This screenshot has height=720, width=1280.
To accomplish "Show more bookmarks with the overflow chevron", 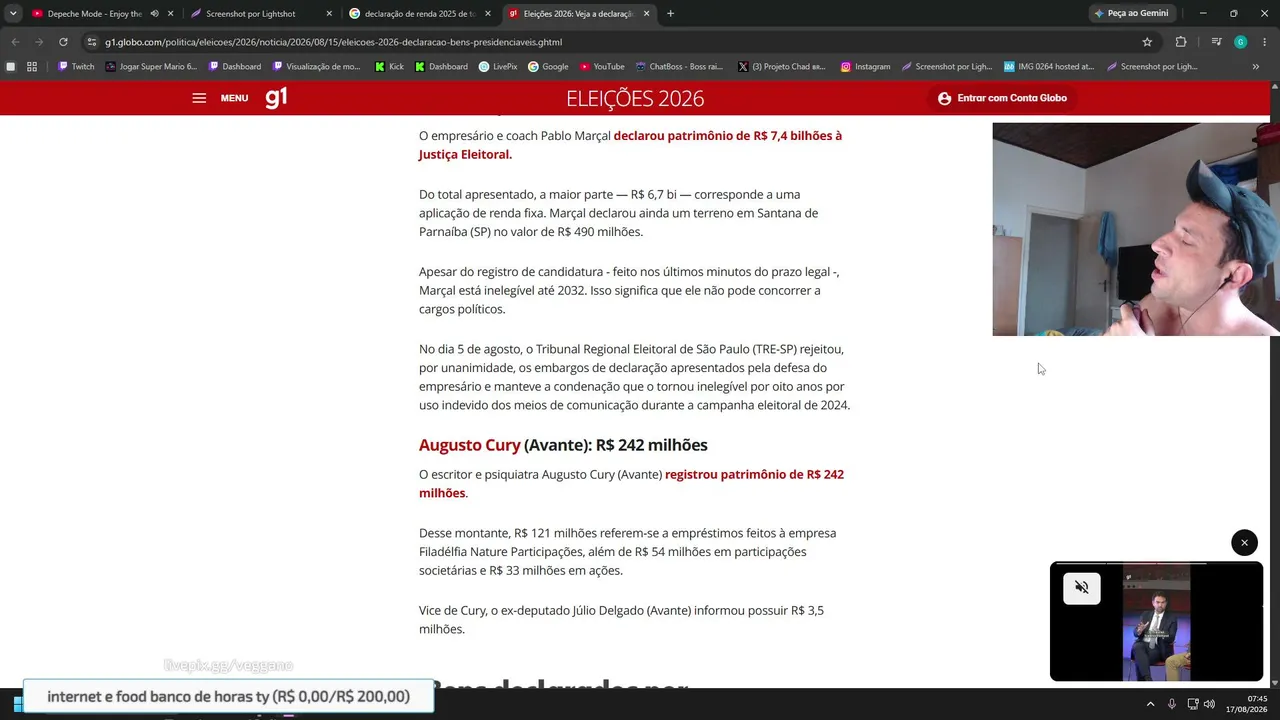I will click(1256, 67).
